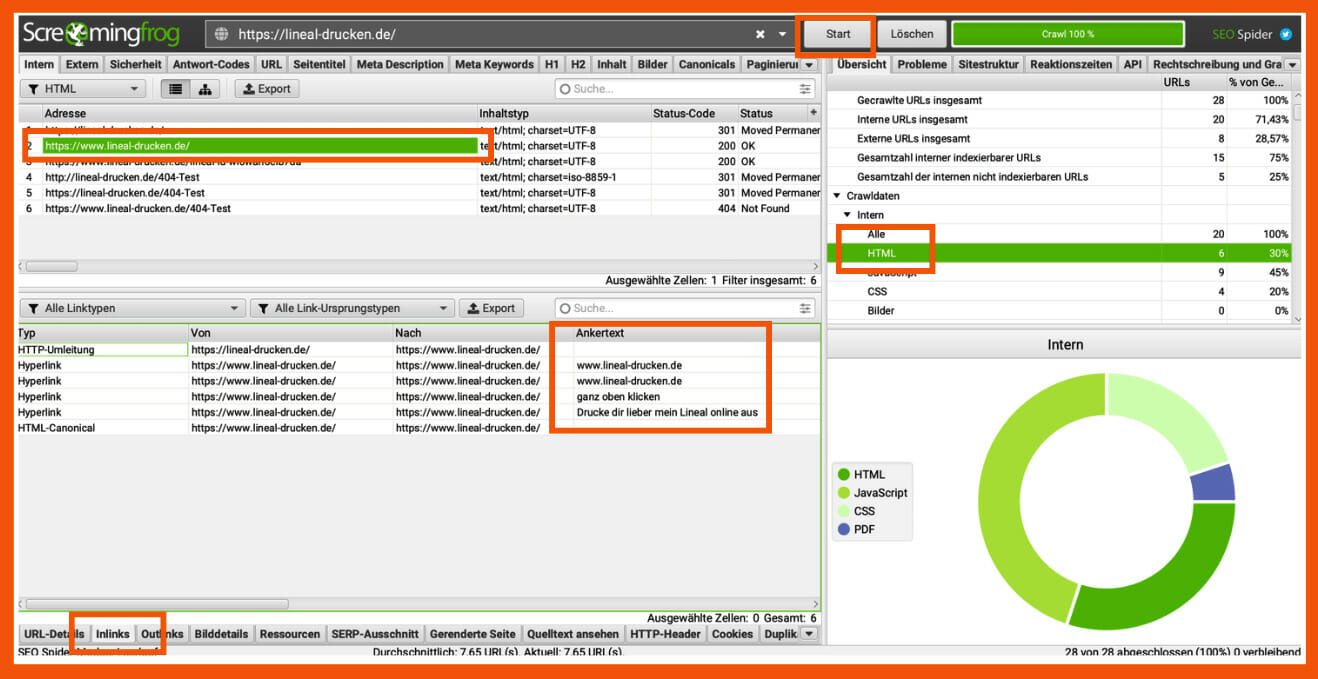This screenshot has height=679, width=1318.
Task: Open the Alle Link-Ursprungstypen dropdown
Action: pos(352,308)
